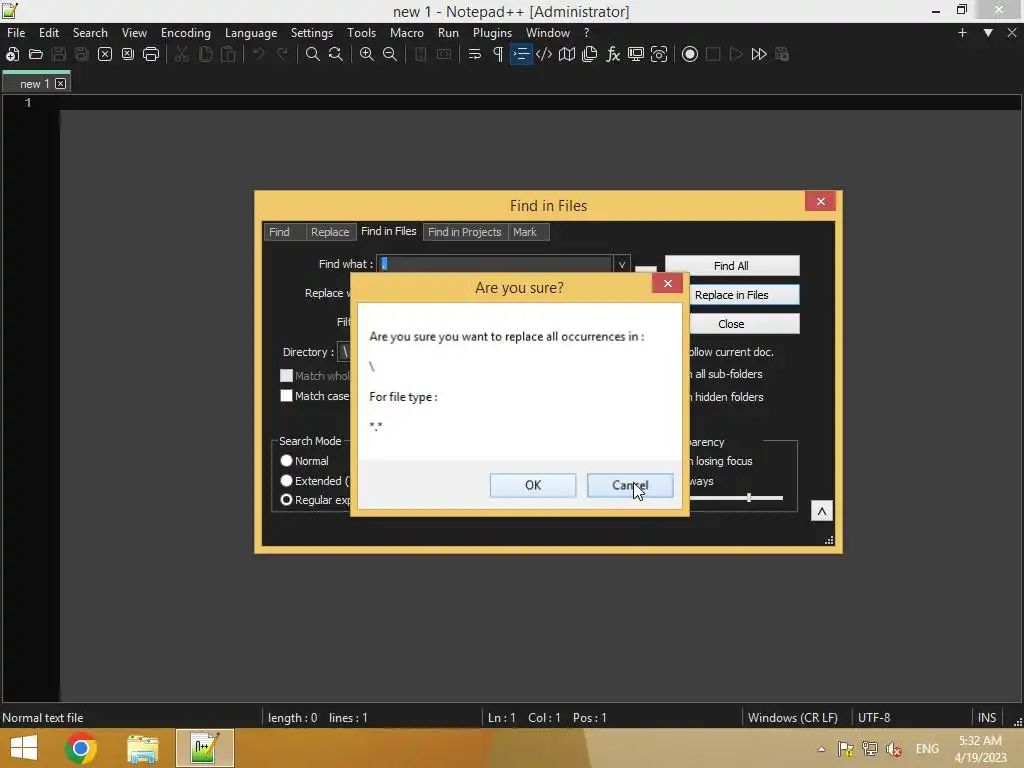Click the Windows Start button
The image size is (1024, 768).
pyautogui.click(x=24, y=748)
